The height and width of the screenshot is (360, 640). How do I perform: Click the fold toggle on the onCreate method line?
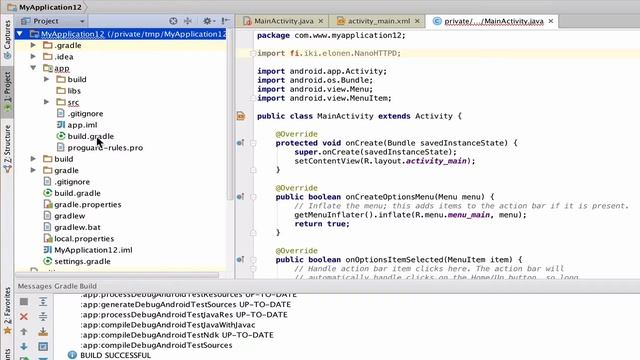pos(253,143)
